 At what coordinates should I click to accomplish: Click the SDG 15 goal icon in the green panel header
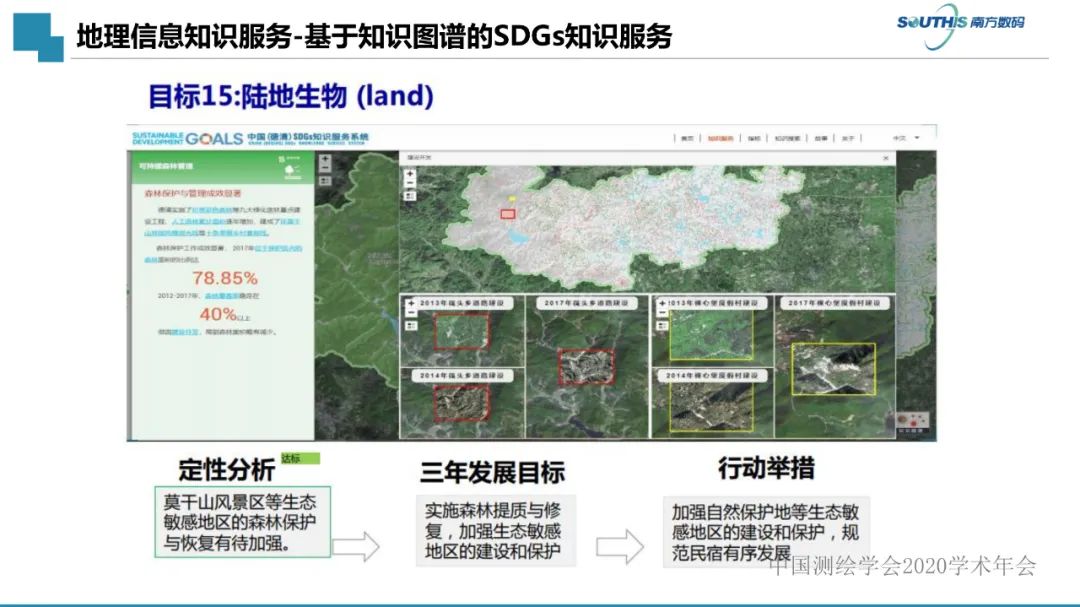281,158
